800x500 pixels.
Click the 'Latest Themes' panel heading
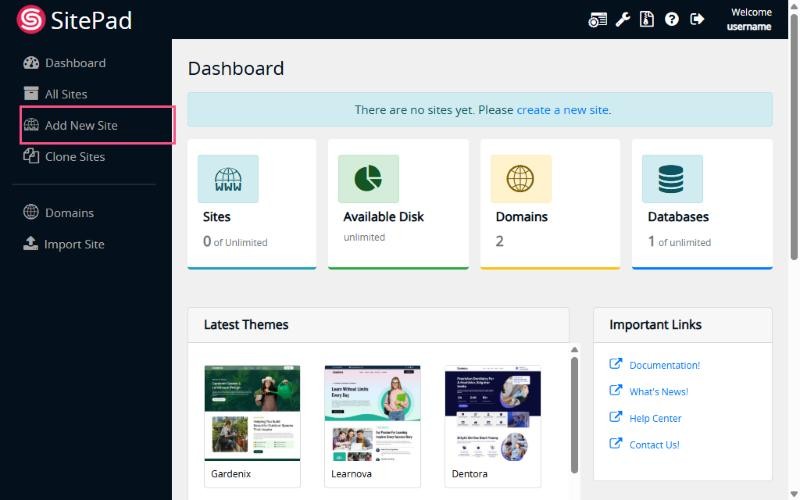point(246,324)
